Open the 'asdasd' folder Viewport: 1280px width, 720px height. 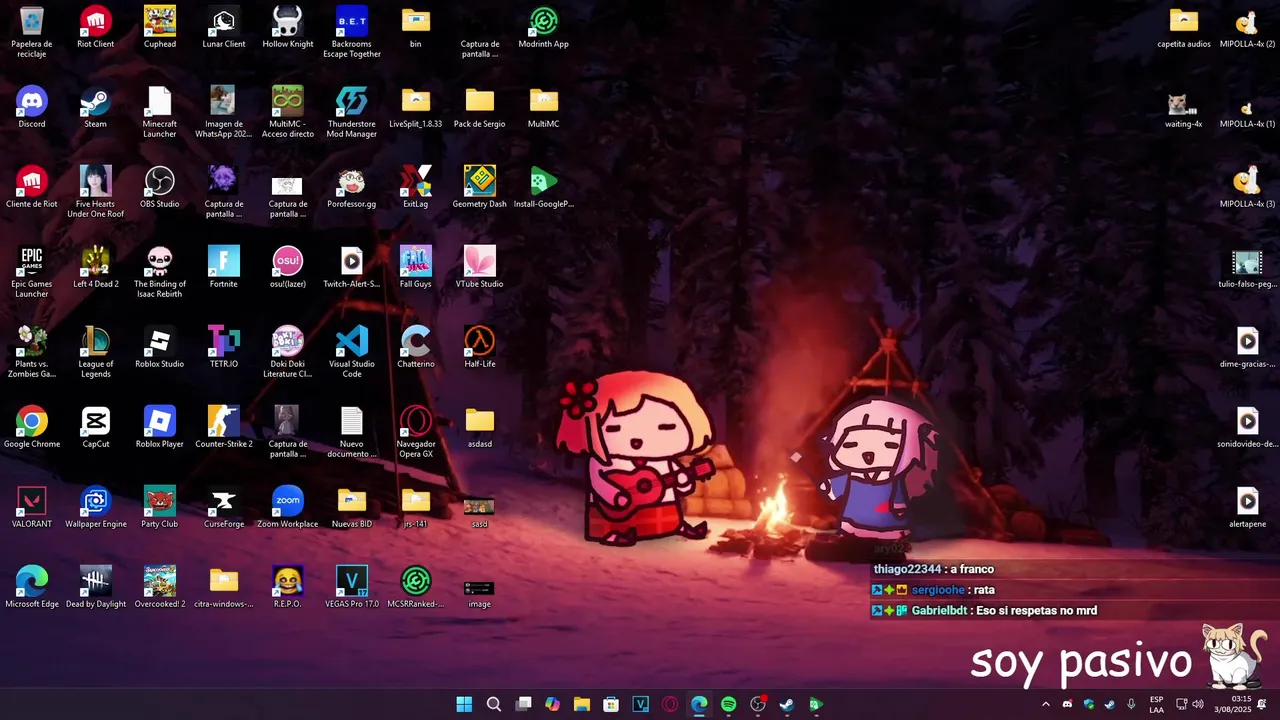click(x=480, y=427)
